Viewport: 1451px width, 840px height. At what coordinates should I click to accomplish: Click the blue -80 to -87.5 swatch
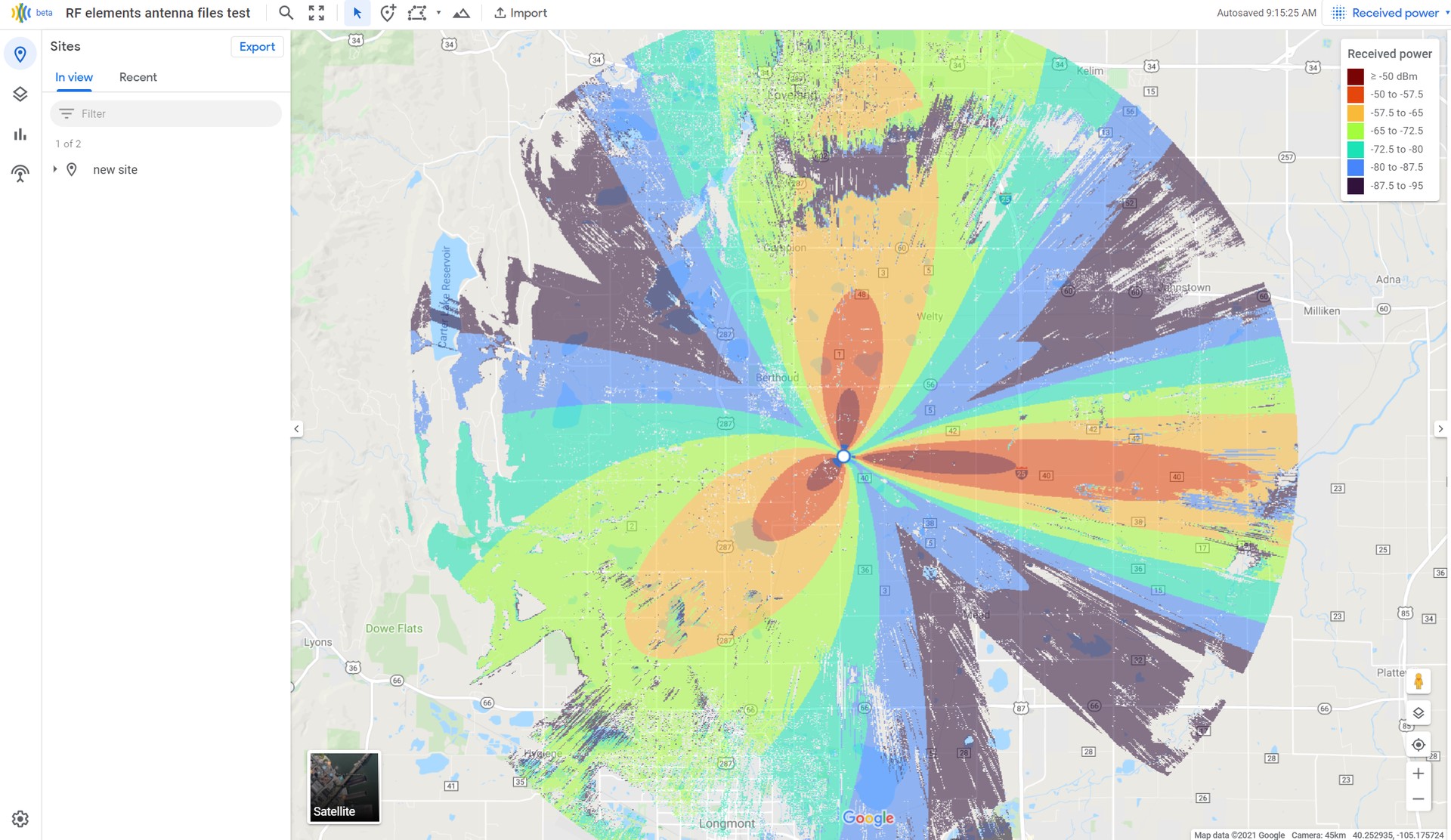point(1356,167)
